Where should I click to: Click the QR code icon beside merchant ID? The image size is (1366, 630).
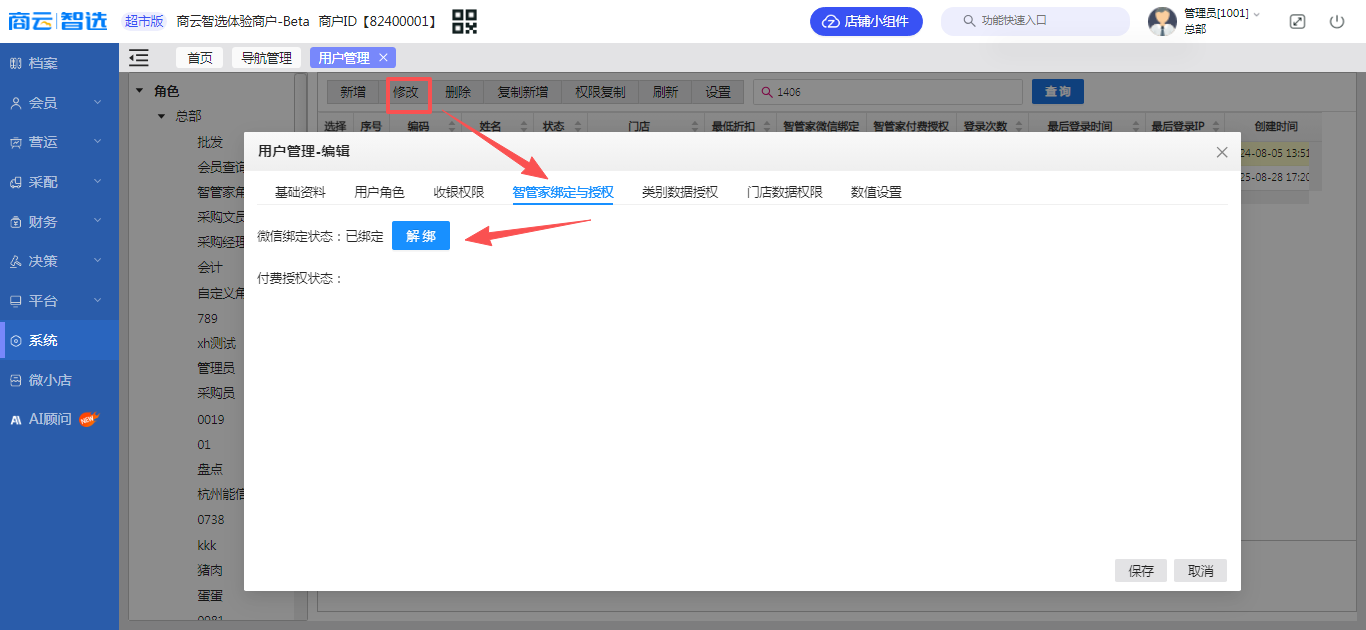coord(464,21)
